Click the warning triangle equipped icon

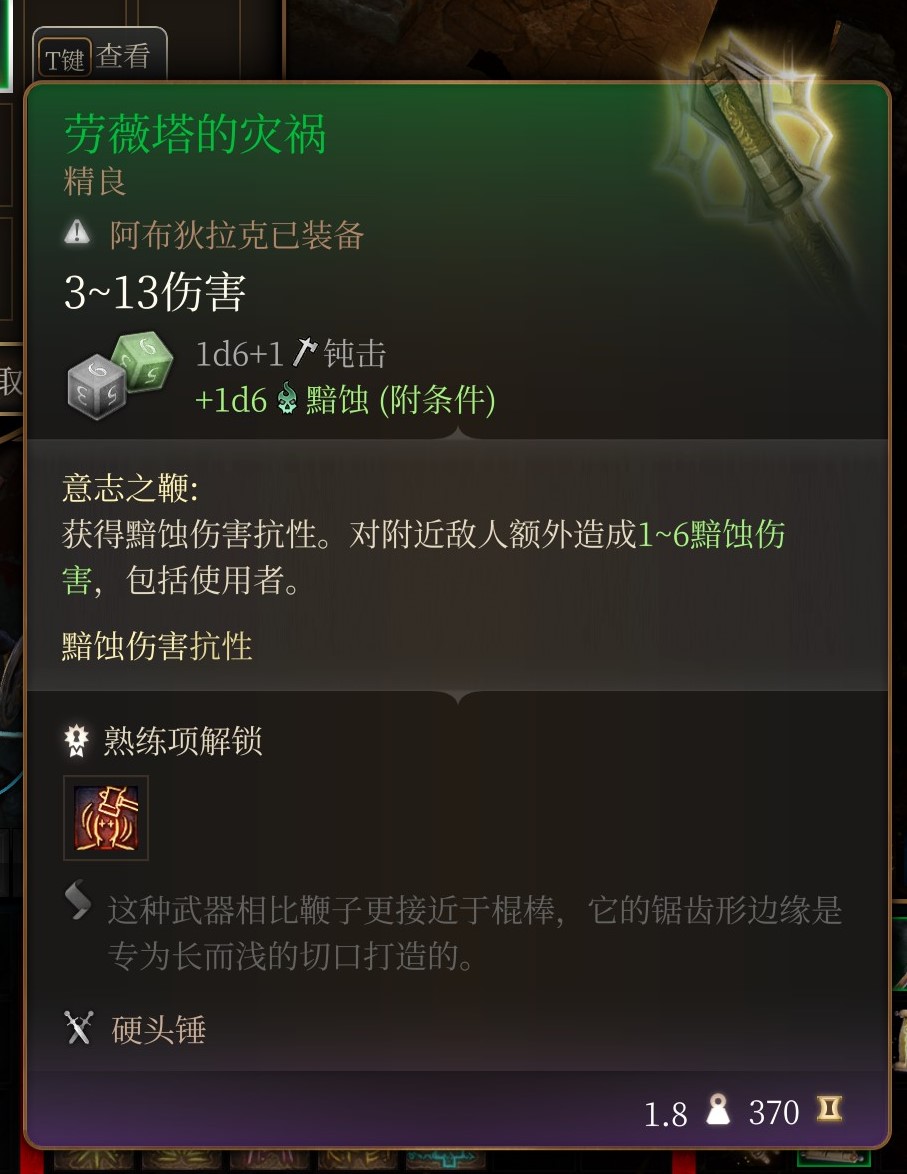pyautogui.click(x=76, y=233)
